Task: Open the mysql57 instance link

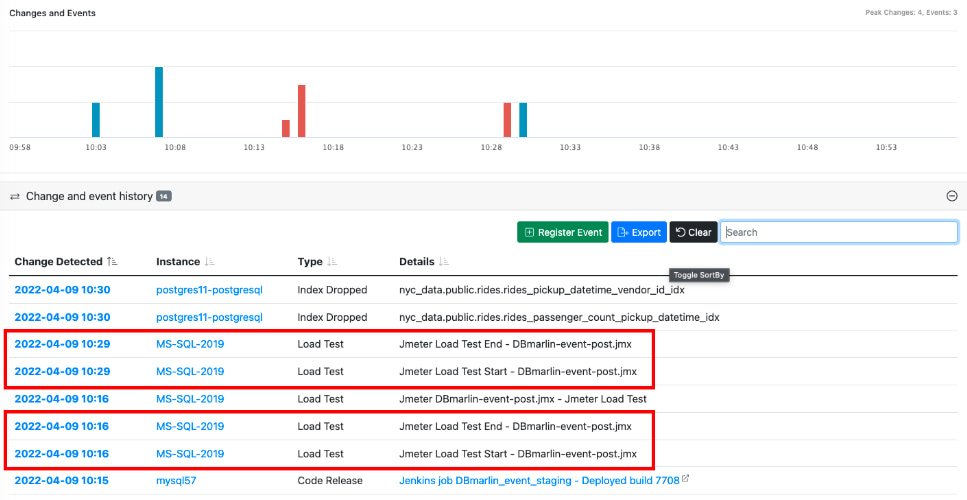Action: tap(178, 481)
